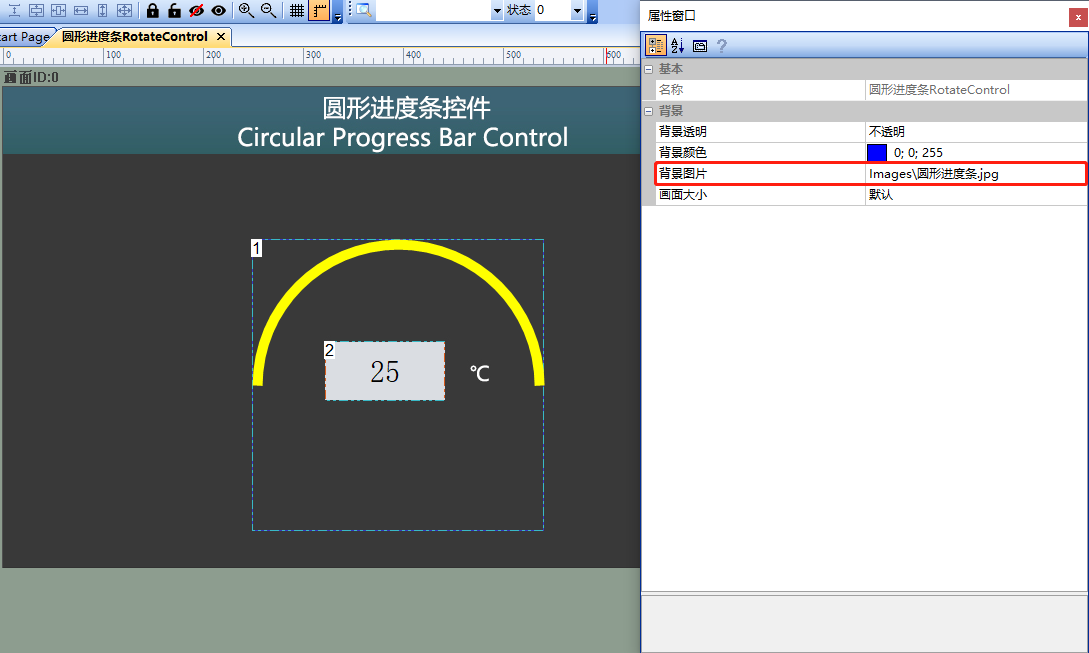
Task: Click the make same width icon
Action: [81, 10]
